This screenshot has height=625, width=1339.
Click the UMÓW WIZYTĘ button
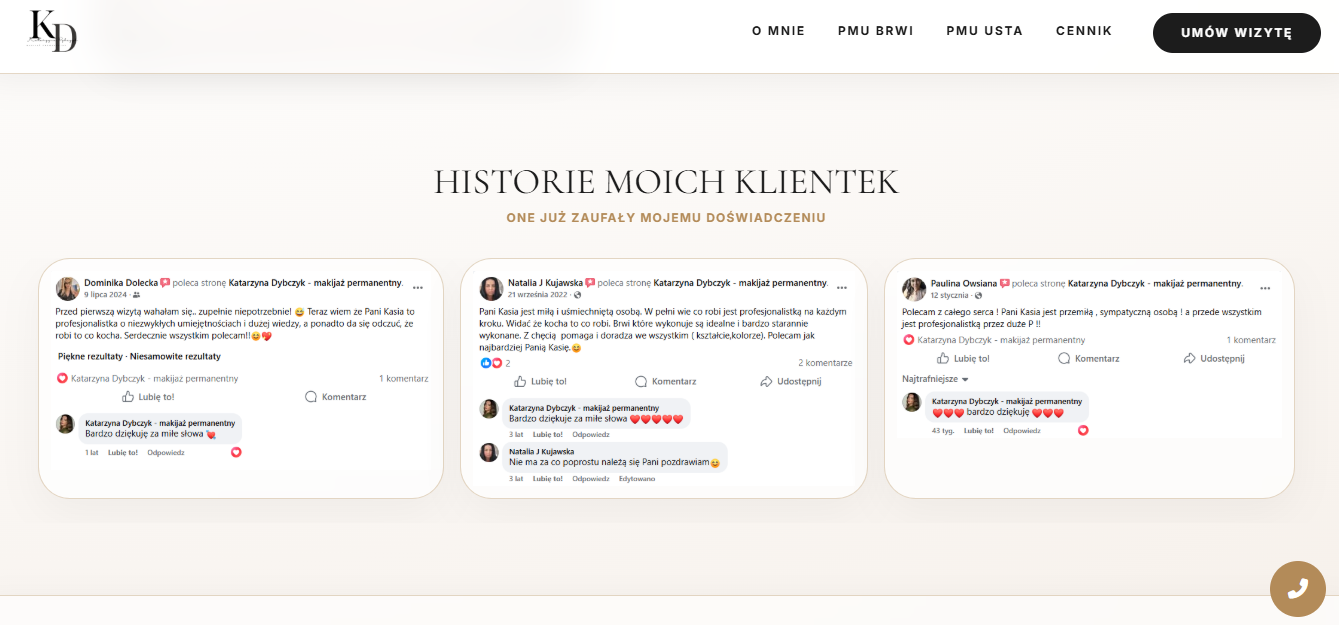[1236, 33]
